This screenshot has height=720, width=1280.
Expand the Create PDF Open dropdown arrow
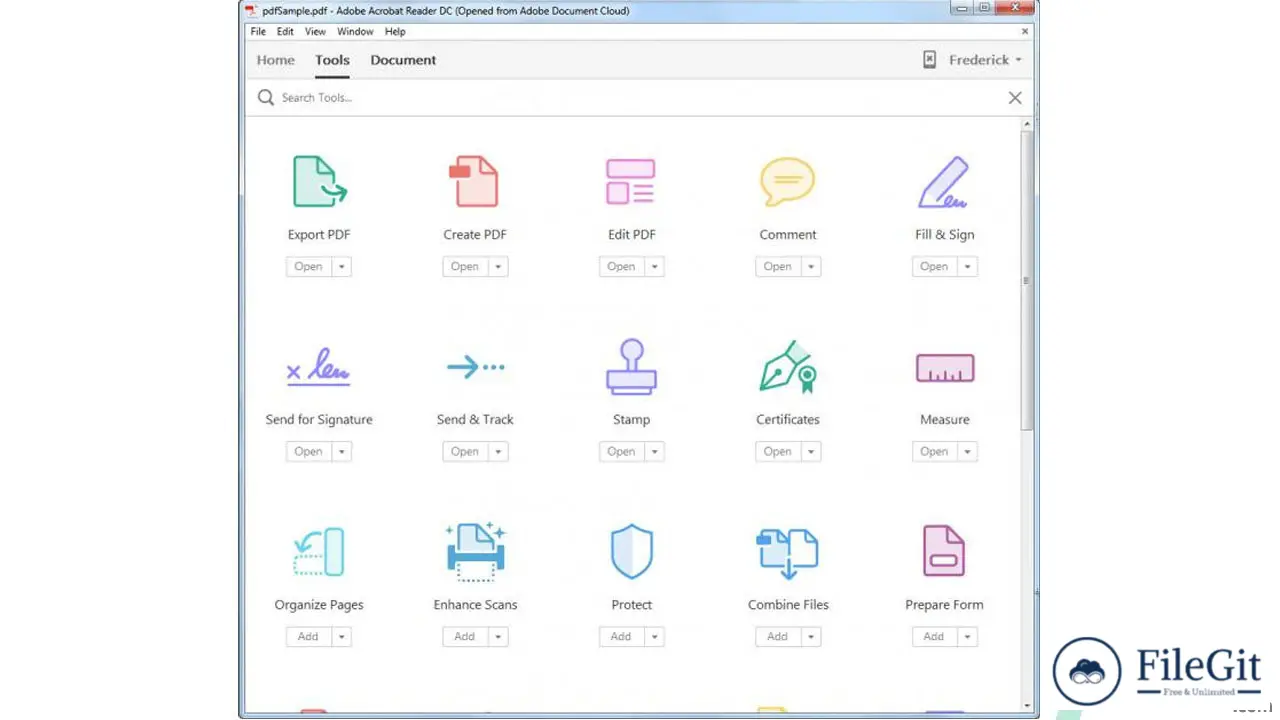click(x=498, y=267)
